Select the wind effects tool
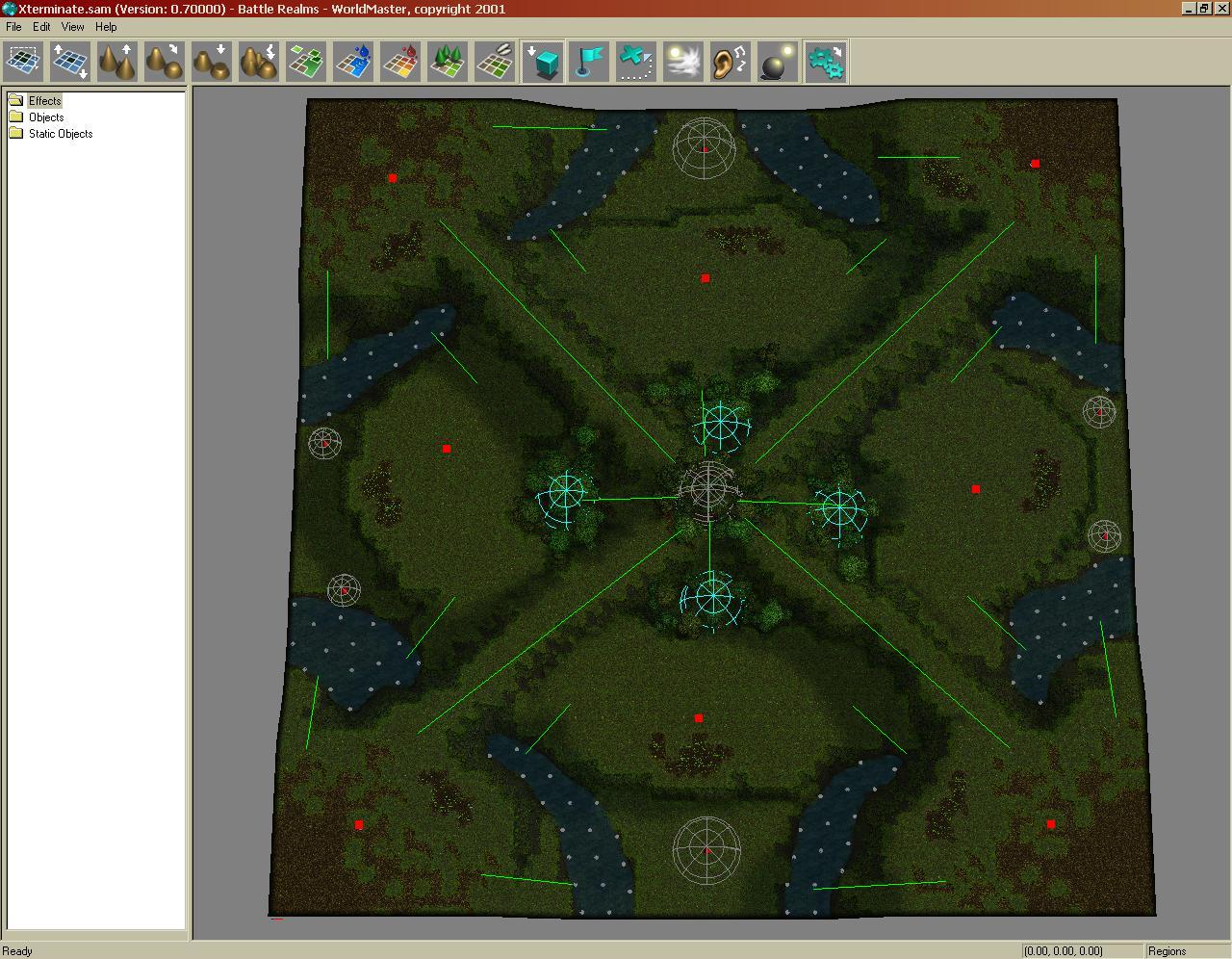1232x959 pixels. coord(683,62)
